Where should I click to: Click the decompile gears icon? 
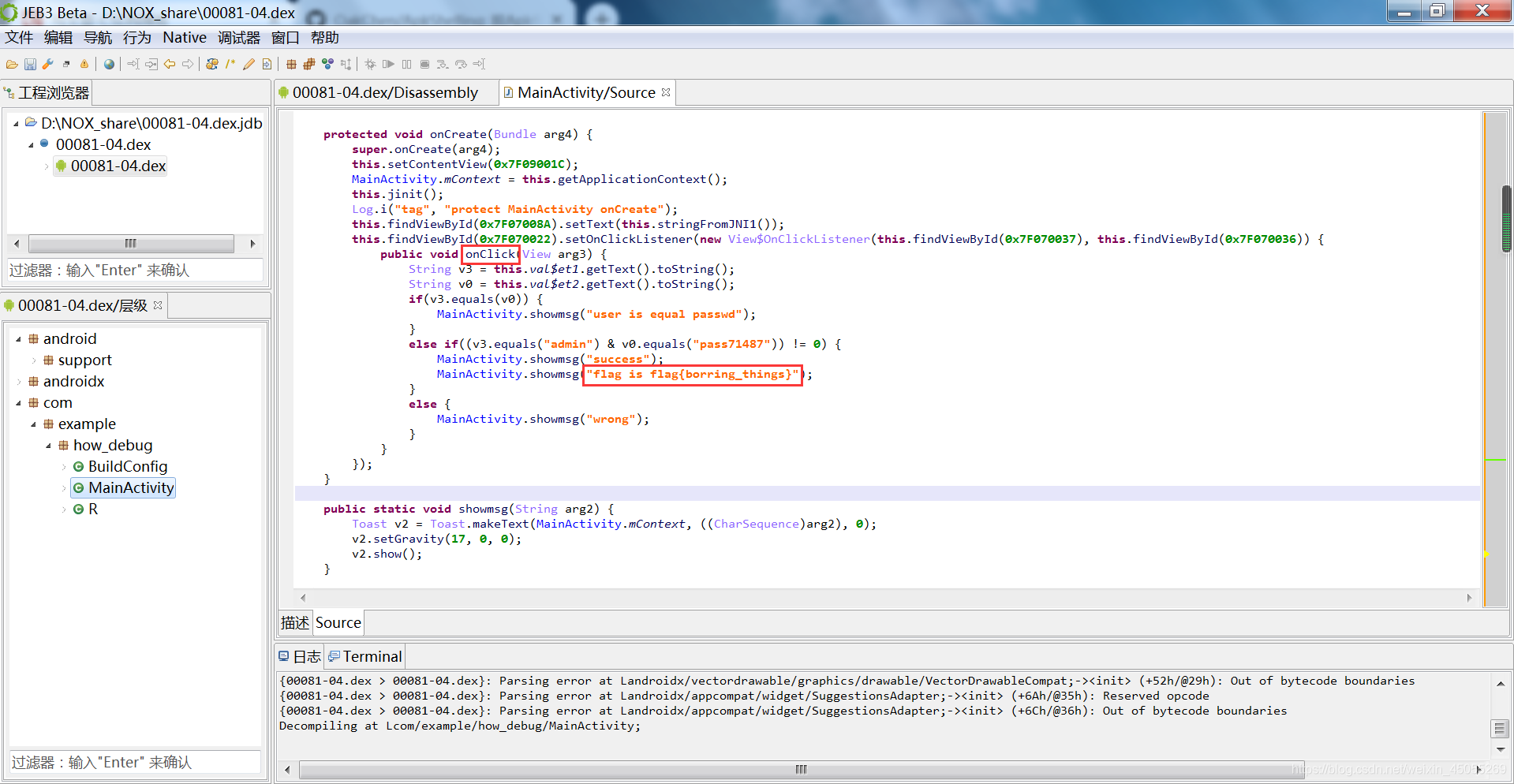click(212, 65)
